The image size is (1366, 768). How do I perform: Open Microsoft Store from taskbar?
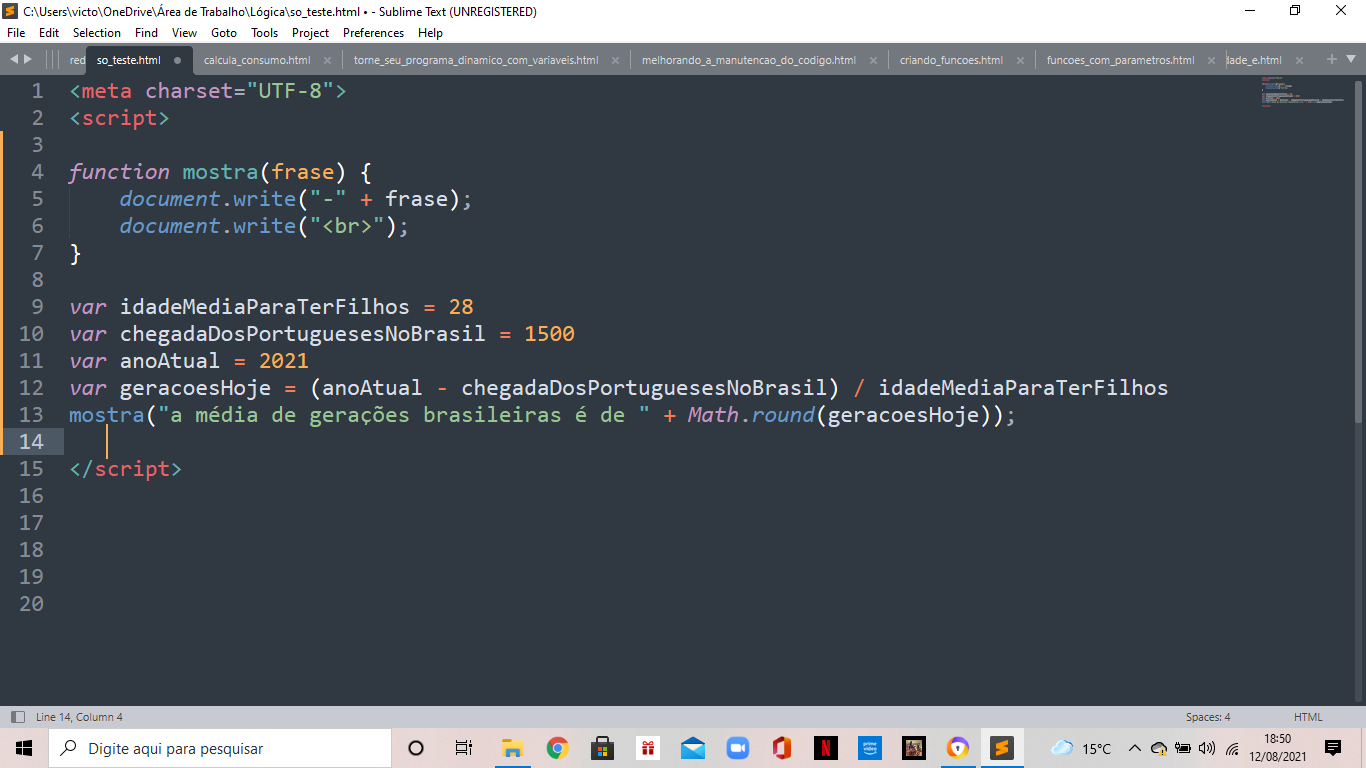click(602, 748)
